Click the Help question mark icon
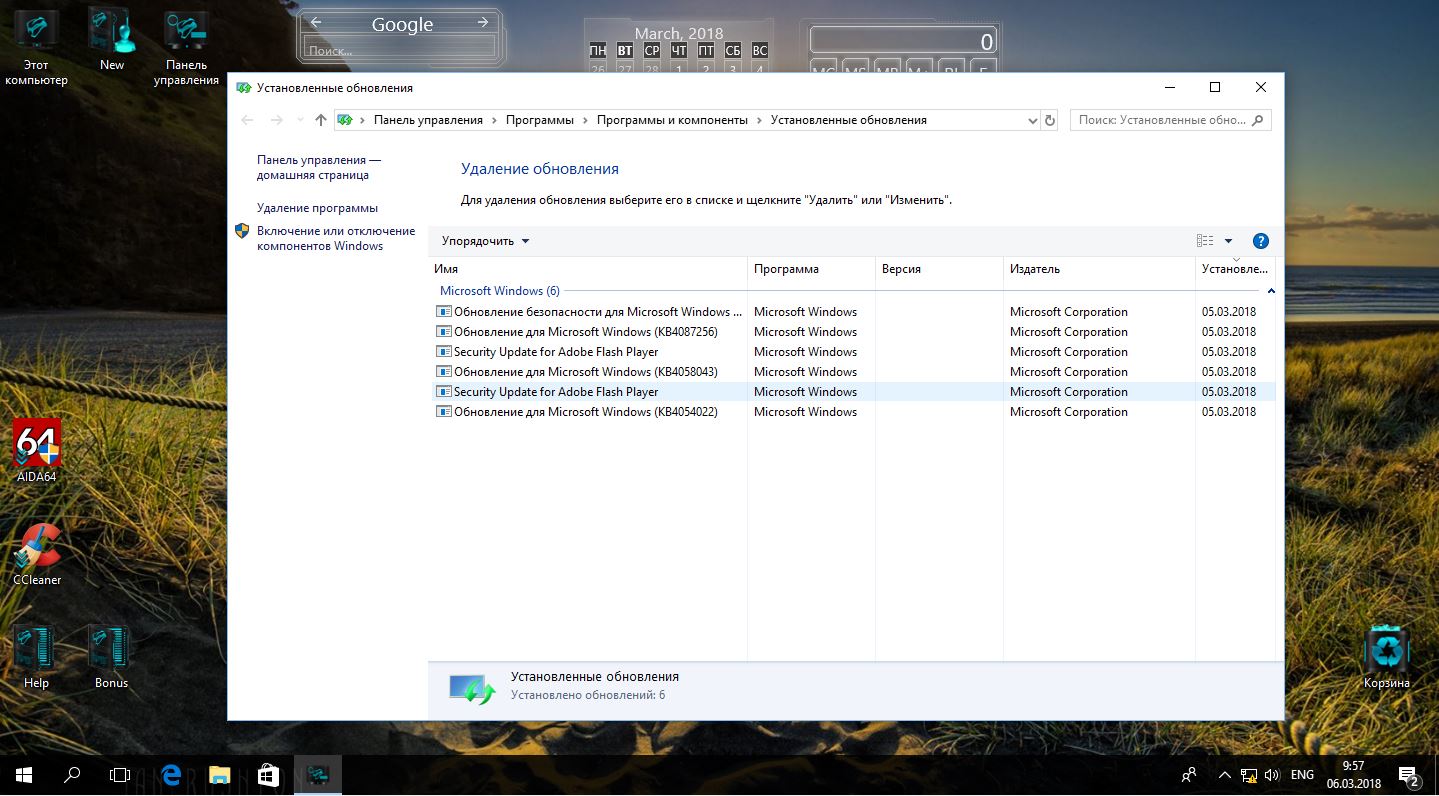The image size is (1439, 796). 1260,241
